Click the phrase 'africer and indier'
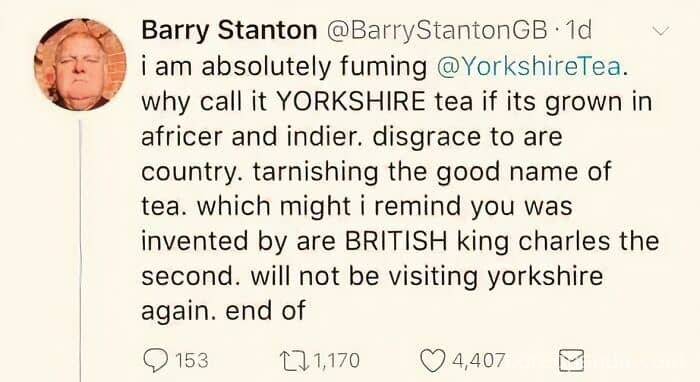Viewport: 700px width, 382px height. click(x=253, y=137)
